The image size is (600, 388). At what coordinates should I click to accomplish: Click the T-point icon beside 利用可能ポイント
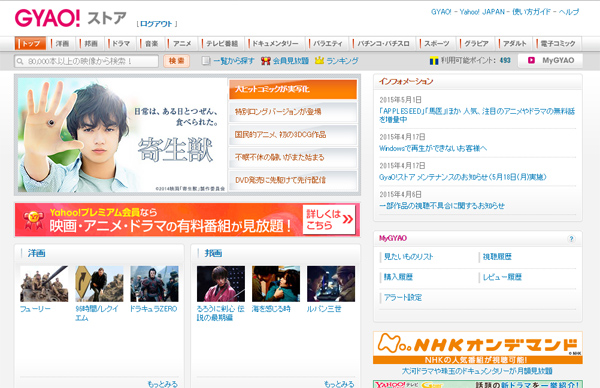pos(434,60)
